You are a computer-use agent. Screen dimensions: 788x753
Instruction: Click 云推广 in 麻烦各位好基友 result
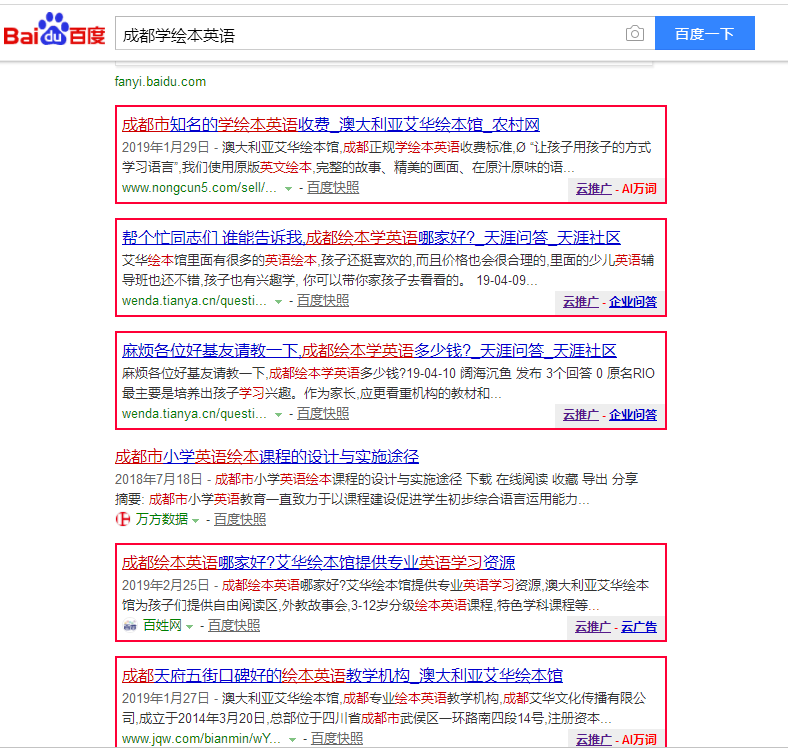(580, 415)
